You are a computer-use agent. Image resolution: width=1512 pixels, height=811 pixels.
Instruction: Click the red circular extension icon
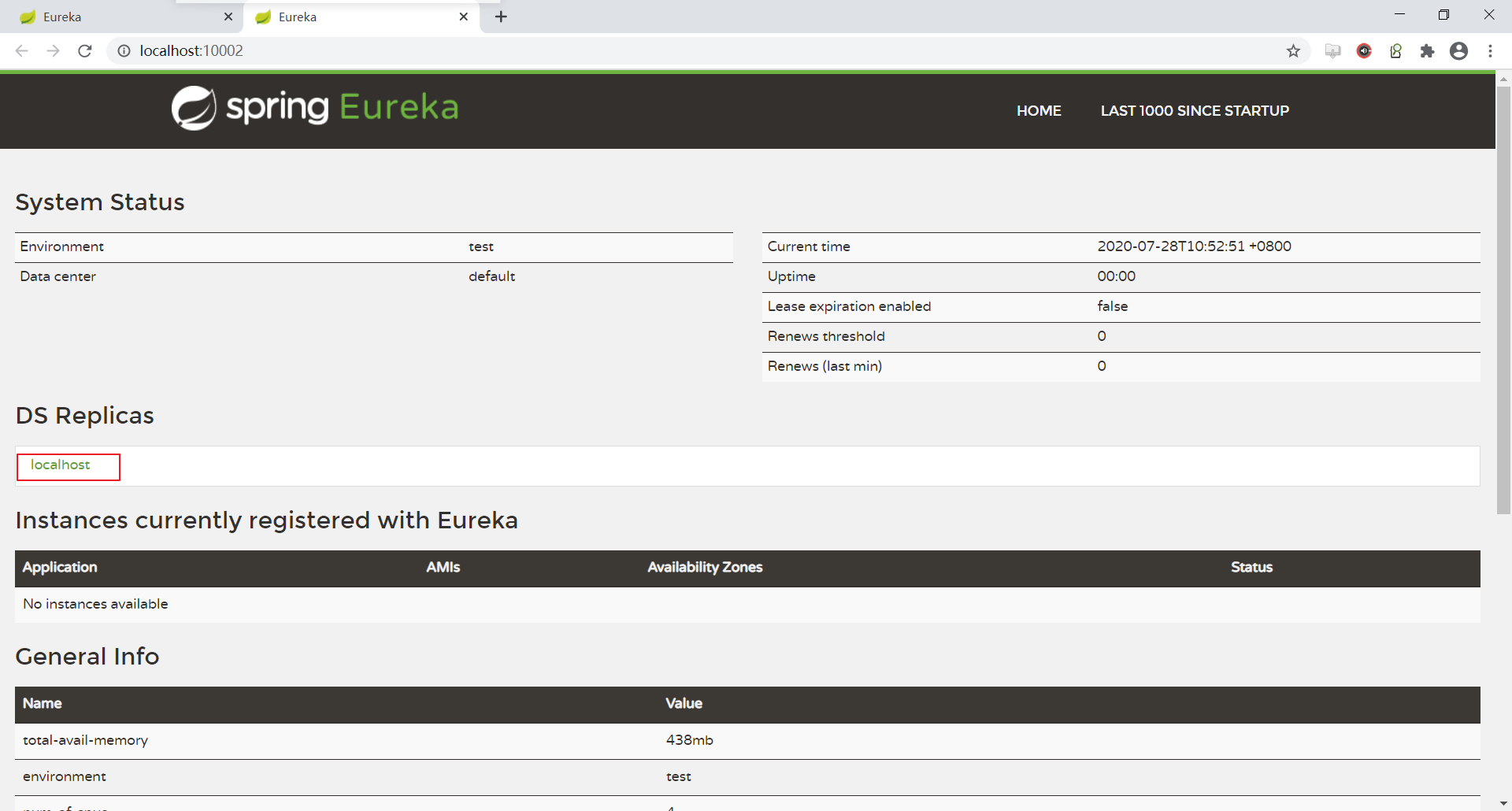(x=1364, y=51)
